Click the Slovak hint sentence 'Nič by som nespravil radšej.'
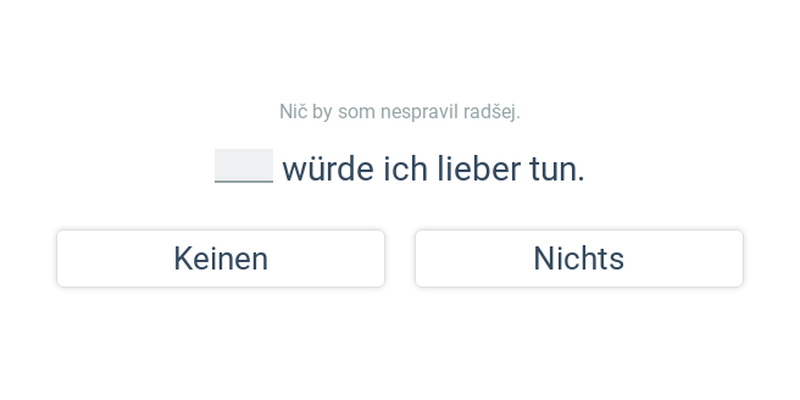800x400 pixels. pyautogui.click(x=400, y=112)
